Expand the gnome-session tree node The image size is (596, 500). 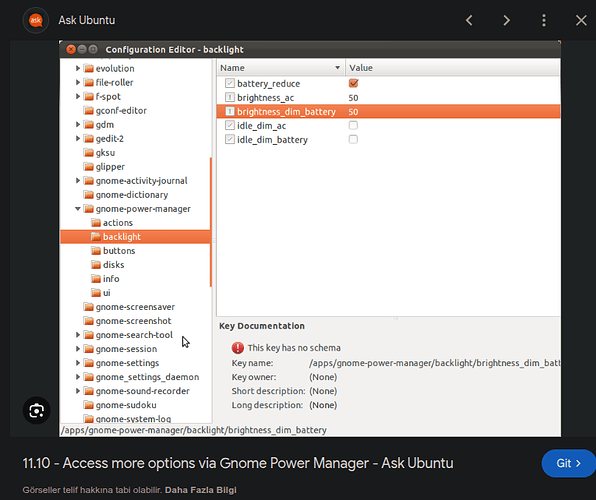tap(78, 349)
